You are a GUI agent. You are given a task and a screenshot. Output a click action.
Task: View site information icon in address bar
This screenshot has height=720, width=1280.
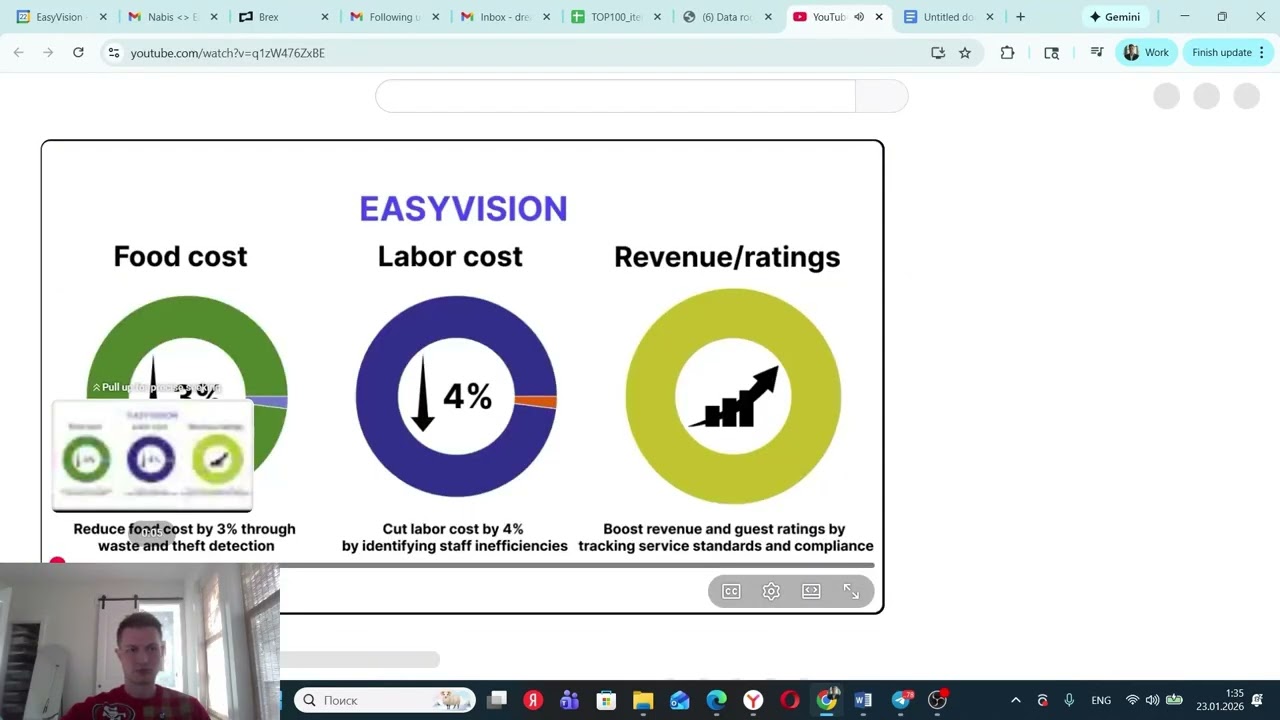point(114,53)
